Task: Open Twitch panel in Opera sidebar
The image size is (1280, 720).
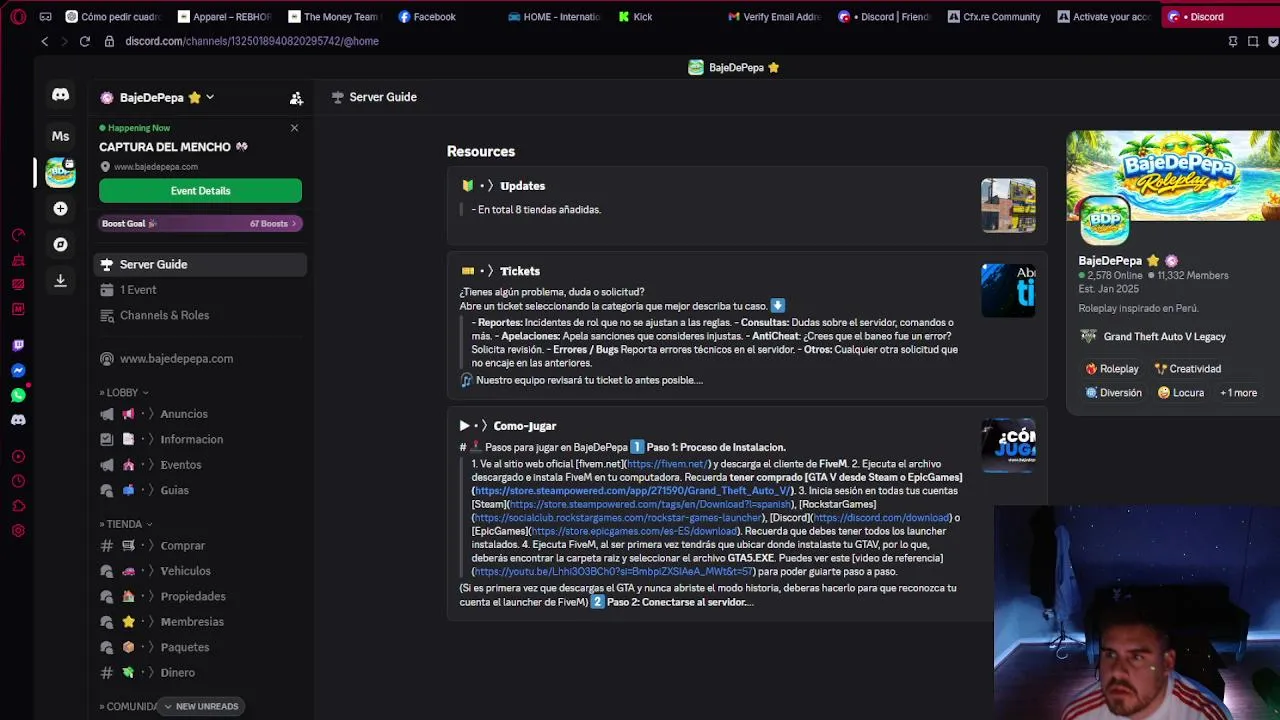Action: 18,345
